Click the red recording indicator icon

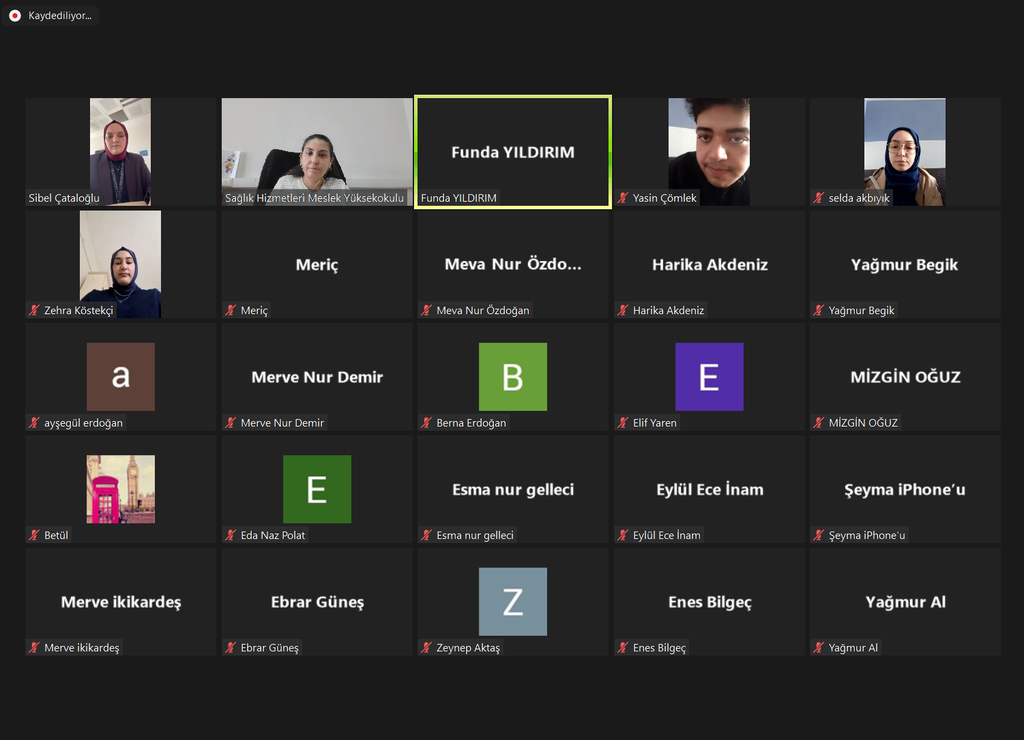click(15, 16)
